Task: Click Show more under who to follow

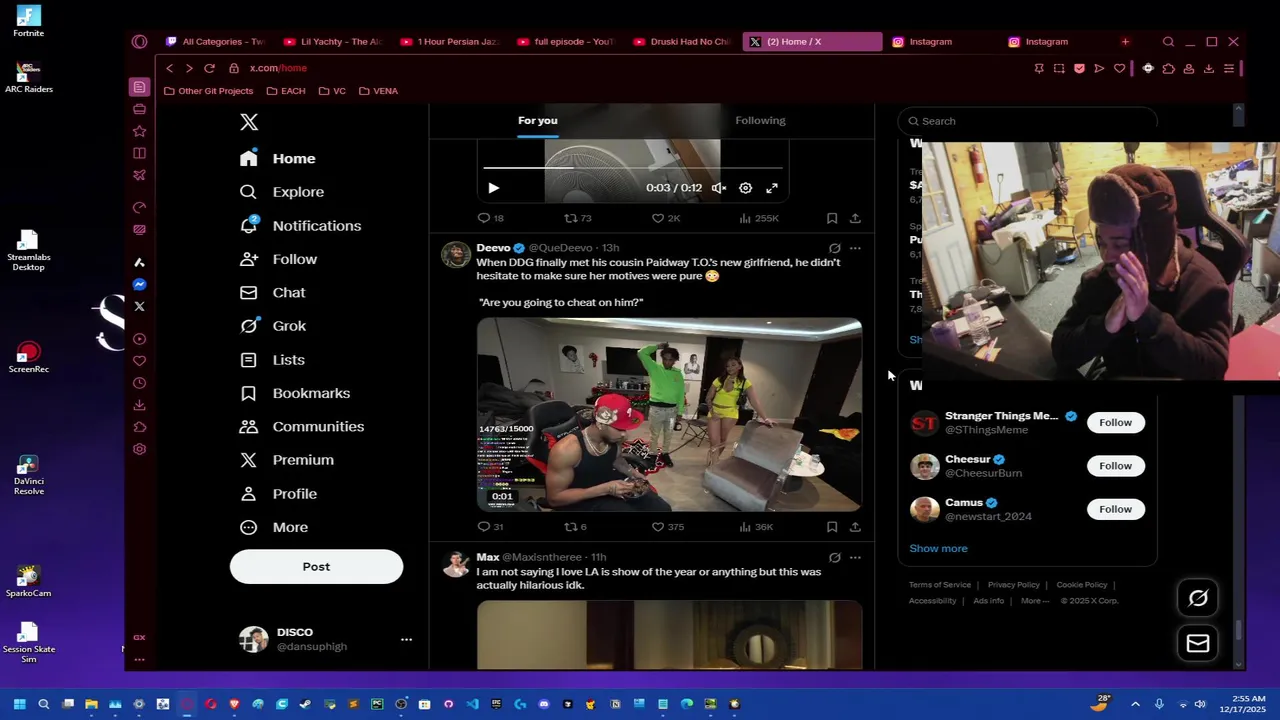Action: coord(938,549)
